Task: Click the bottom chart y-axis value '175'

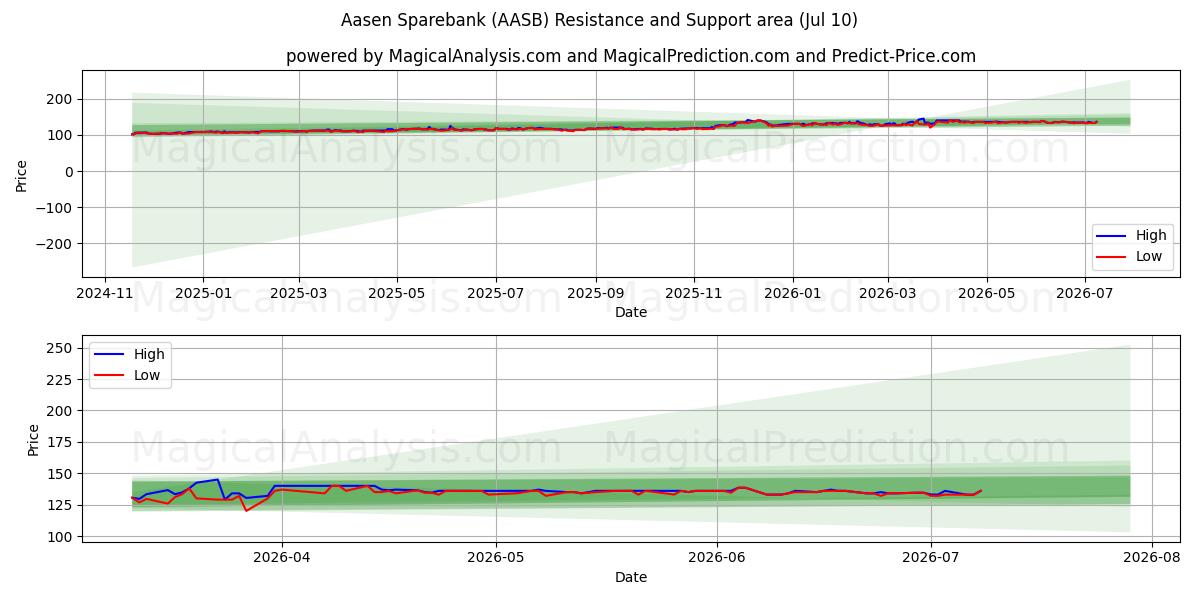Action: coord(59,443)
